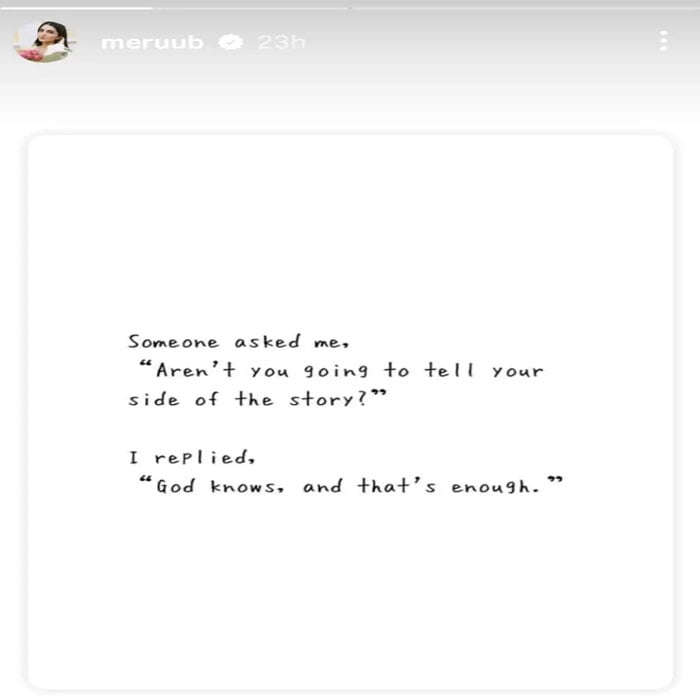Click the word "enough" in the reply
This screenshot has width=700, height=700.
[x=491, y=487]
